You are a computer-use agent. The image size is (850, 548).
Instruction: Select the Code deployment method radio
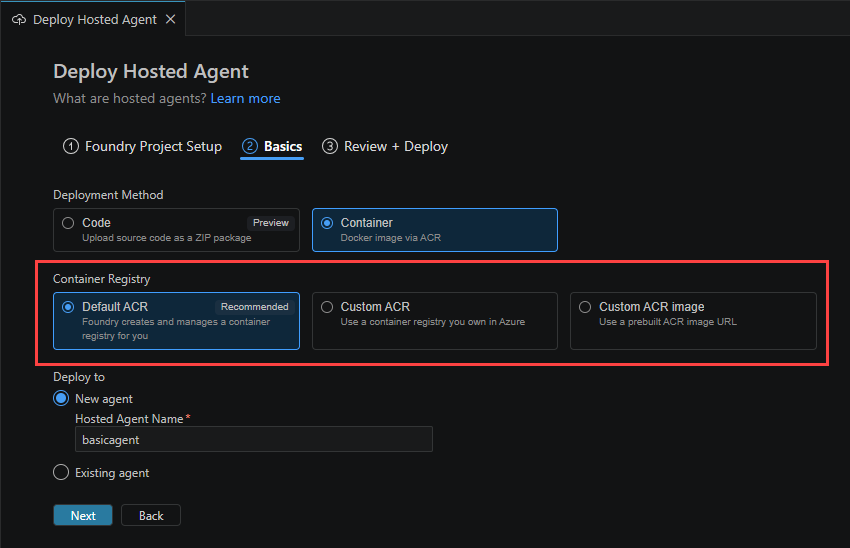click(x=68, y=223)
